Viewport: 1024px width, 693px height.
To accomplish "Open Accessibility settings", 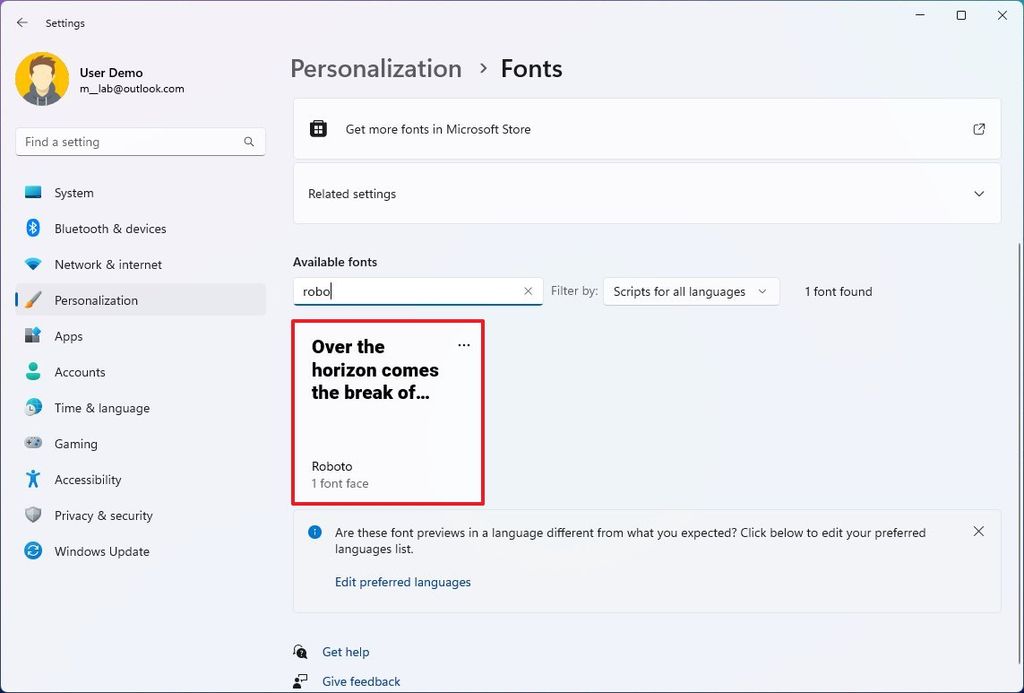I will pos(85,479).
